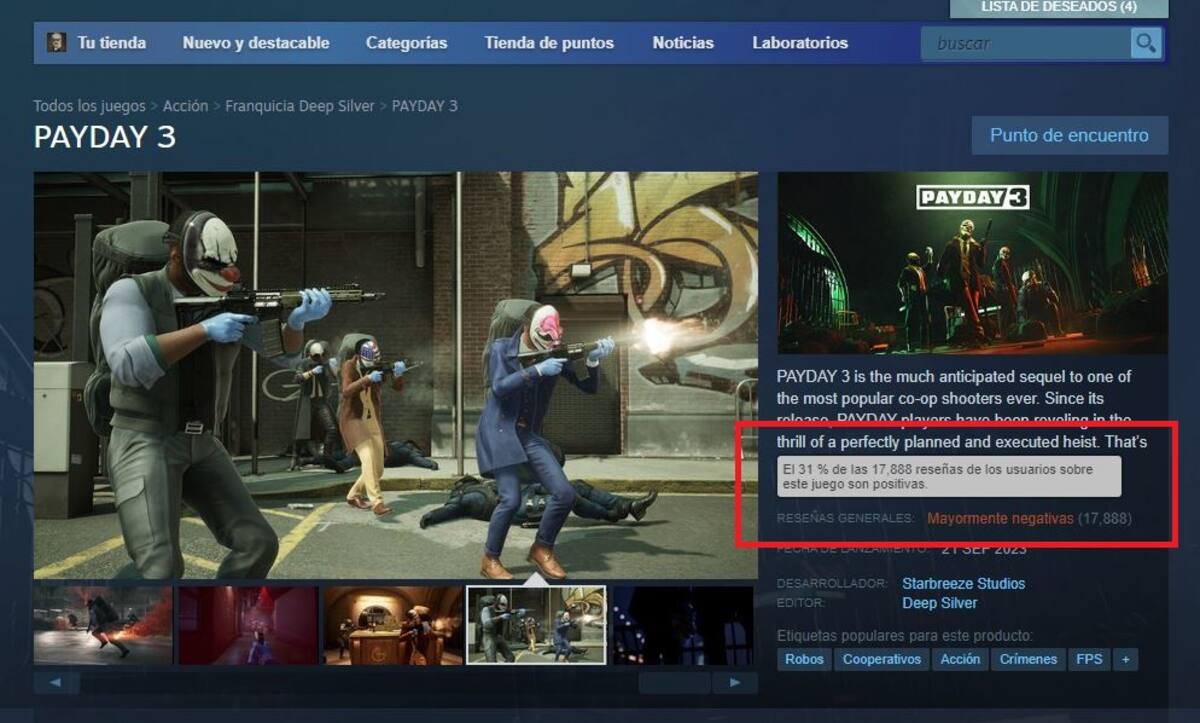Image resolution: width=1200 pixels, height=723 pixels.
Task: Open the Noticias section
Action: point(683,43)
